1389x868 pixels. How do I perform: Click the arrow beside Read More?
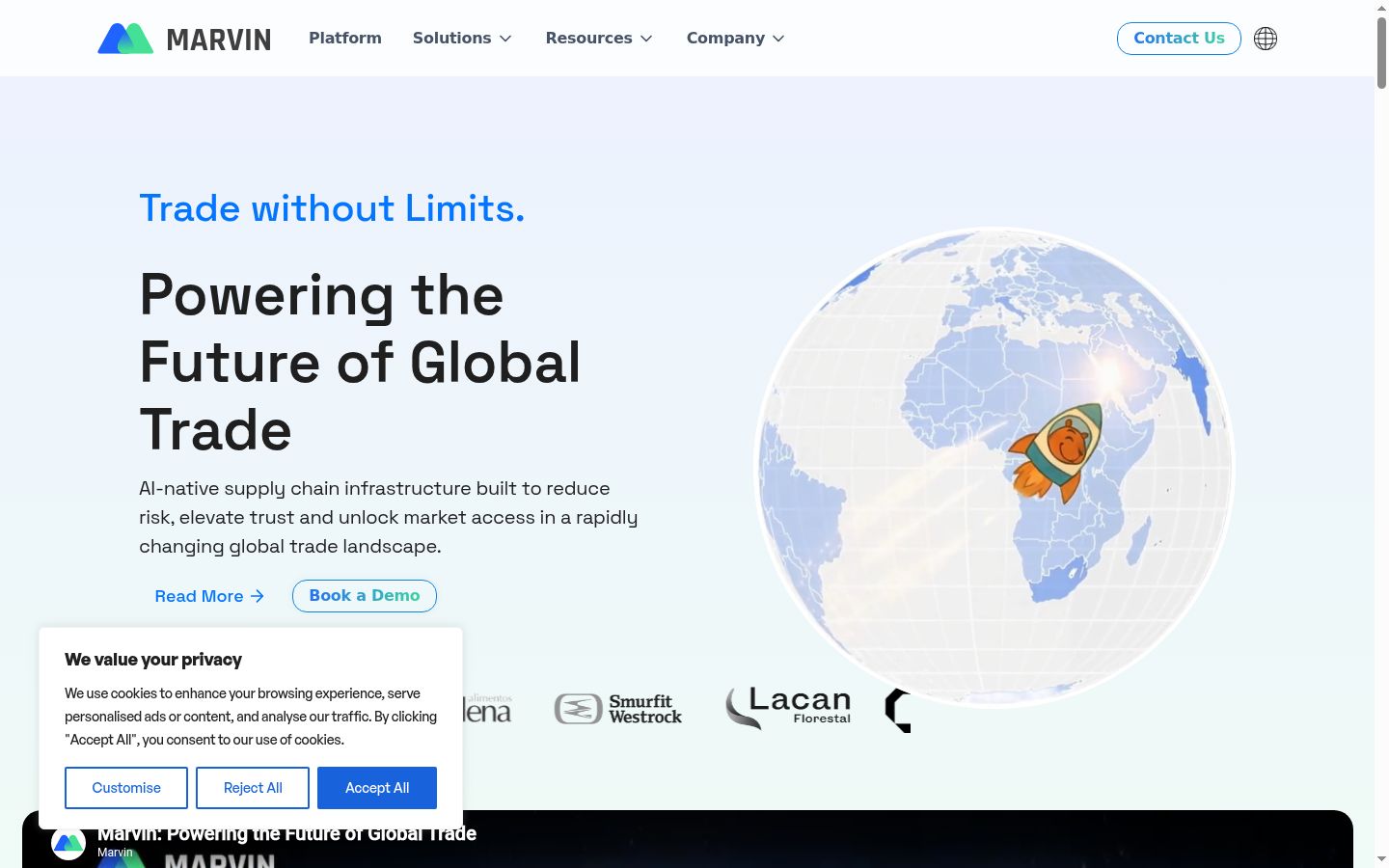pyautogui.click(x=258, y=596)
